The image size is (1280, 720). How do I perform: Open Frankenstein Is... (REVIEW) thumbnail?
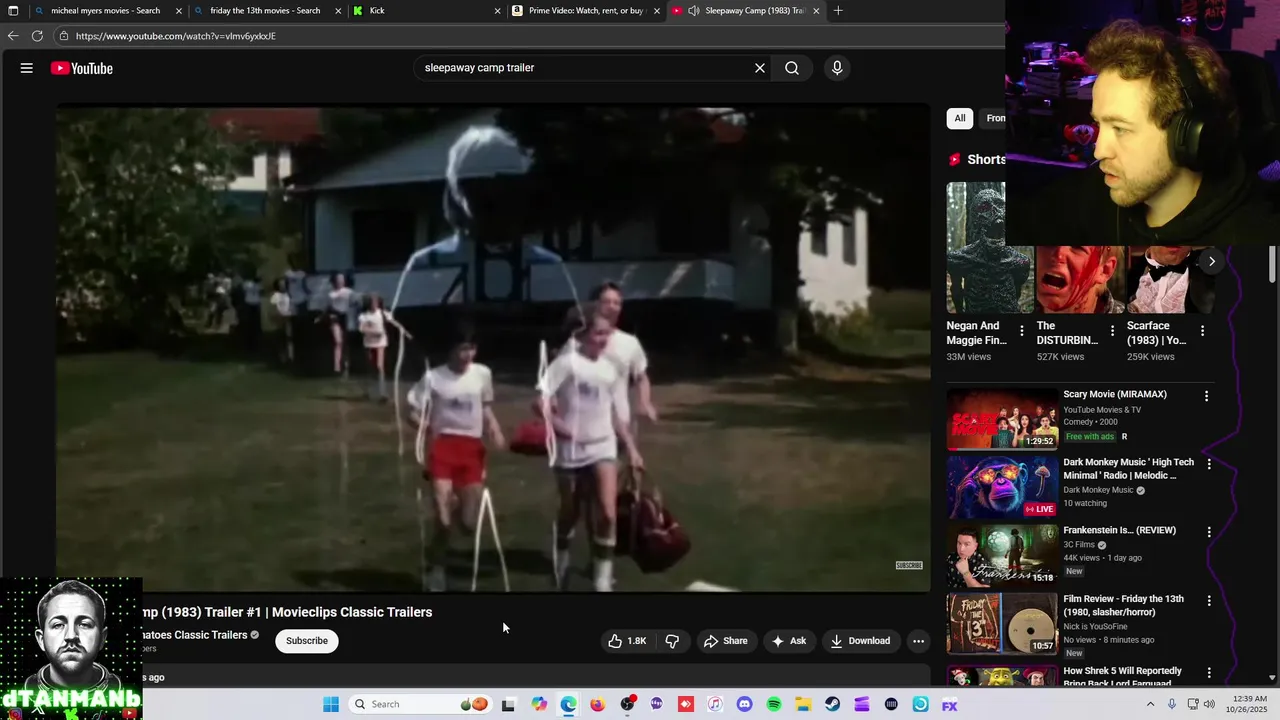tap(1002, 556)
